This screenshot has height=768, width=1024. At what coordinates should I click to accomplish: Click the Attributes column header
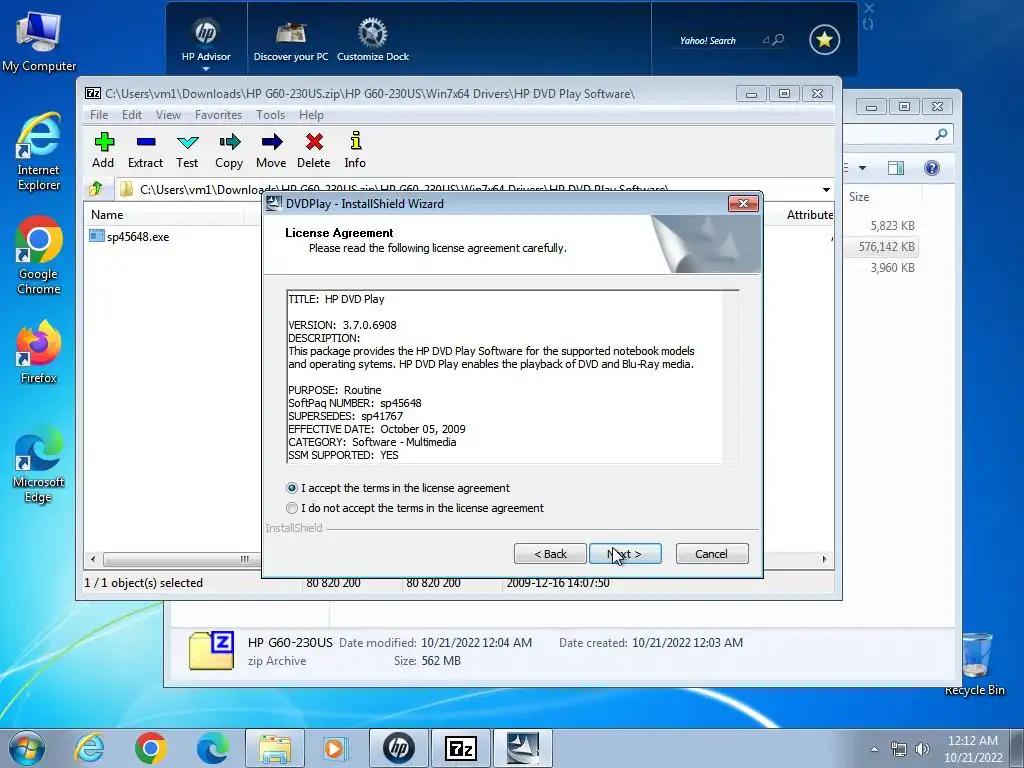pos(809,215)
